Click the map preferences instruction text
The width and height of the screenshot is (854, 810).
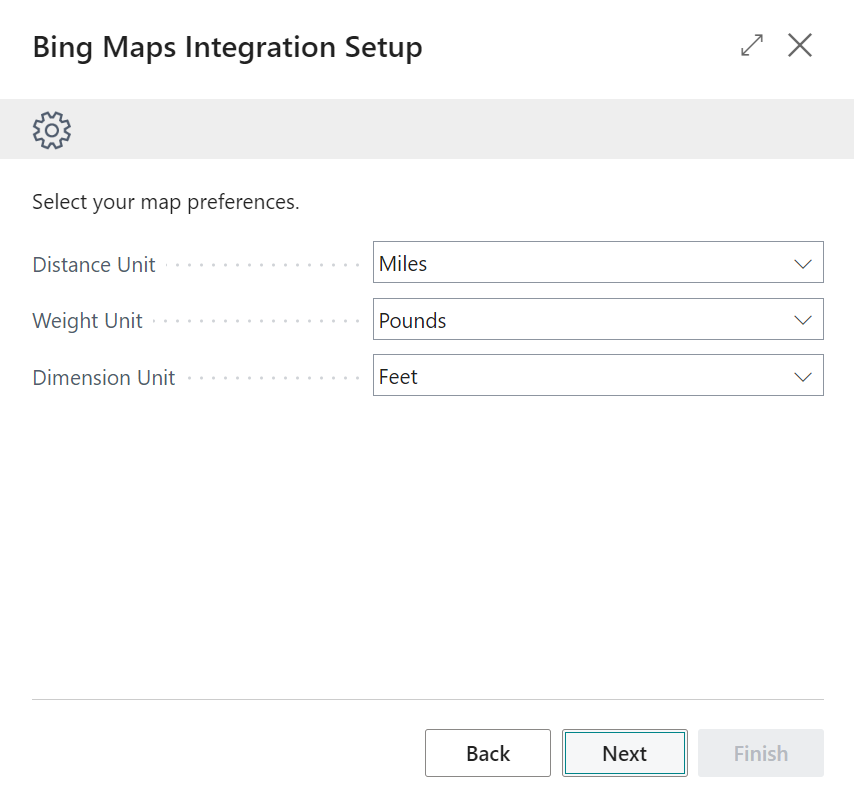click(164, 201)
